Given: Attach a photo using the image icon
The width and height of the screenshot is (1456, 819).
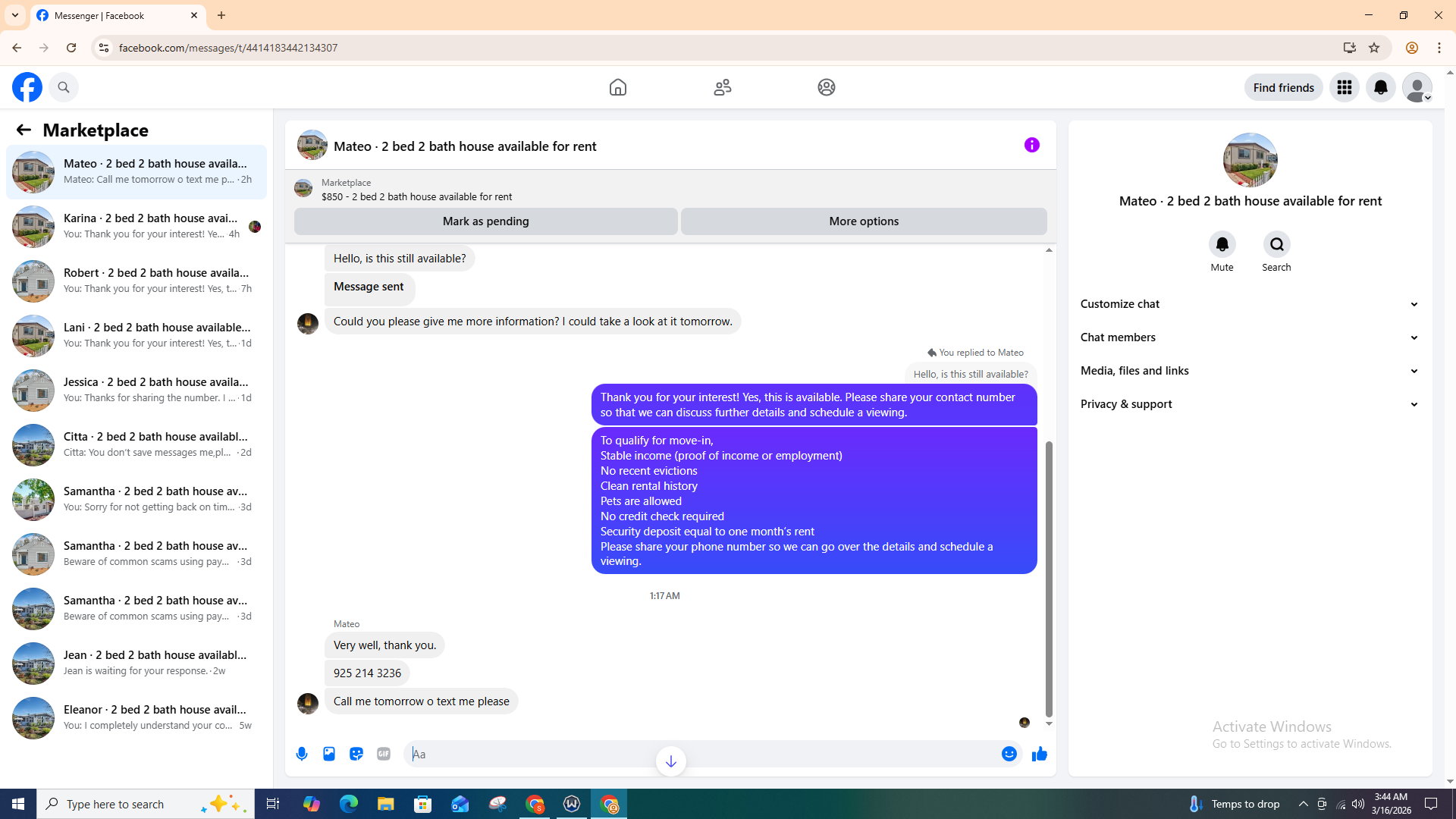Looking at the screenshot, I should coord(329,754).
